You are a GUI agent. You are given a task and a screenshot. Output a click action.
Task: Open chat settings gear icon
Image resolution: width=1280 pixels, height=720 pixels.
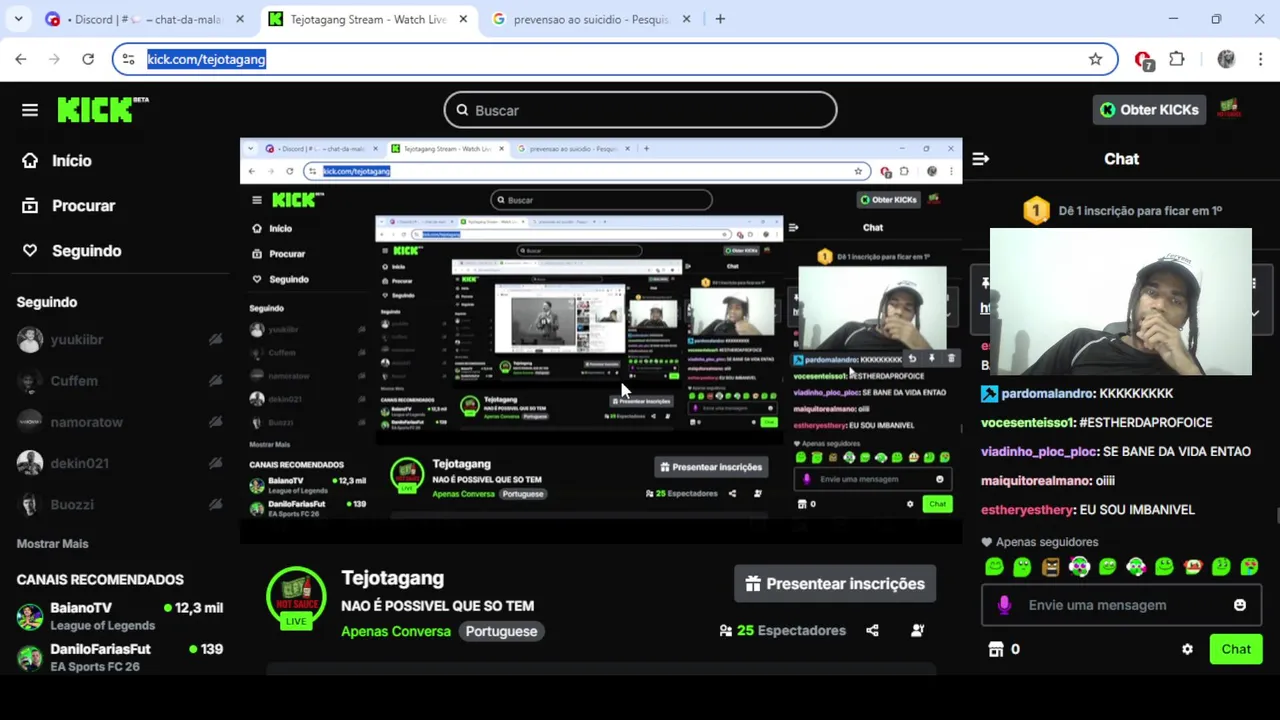1187,650
